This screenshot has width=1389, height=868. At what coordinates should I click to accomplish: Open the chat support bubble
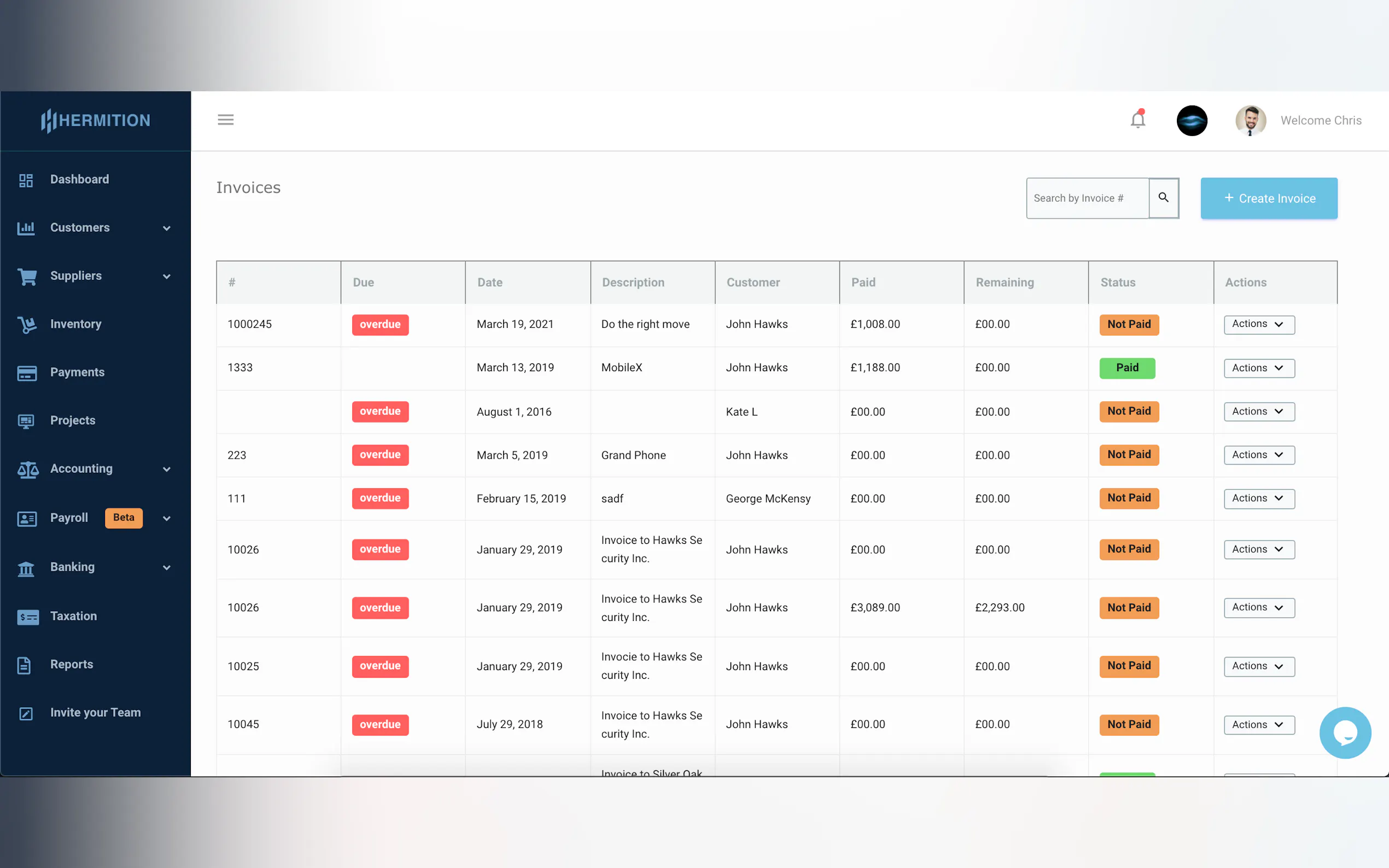click(1345, 732)
